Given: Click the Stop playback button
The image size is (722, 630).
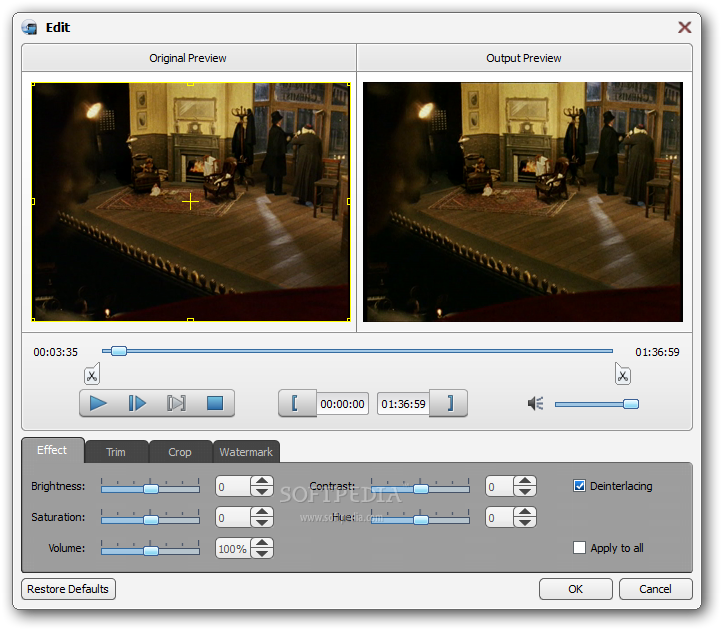Looking at the screenshot, I should 215,403.
